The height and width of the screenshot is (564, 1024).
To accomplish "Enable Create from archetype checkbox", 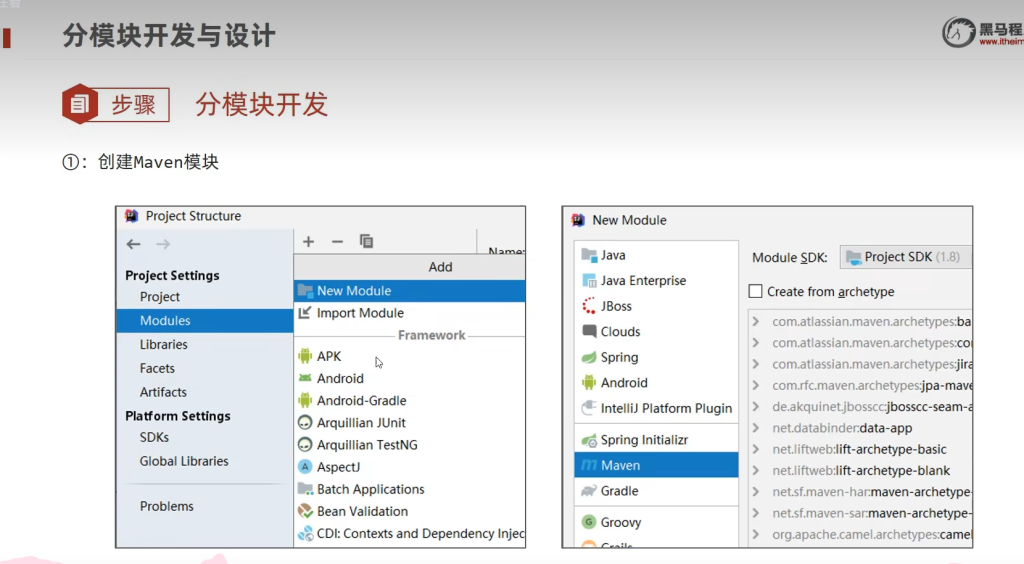I will (x=756, y=292).
